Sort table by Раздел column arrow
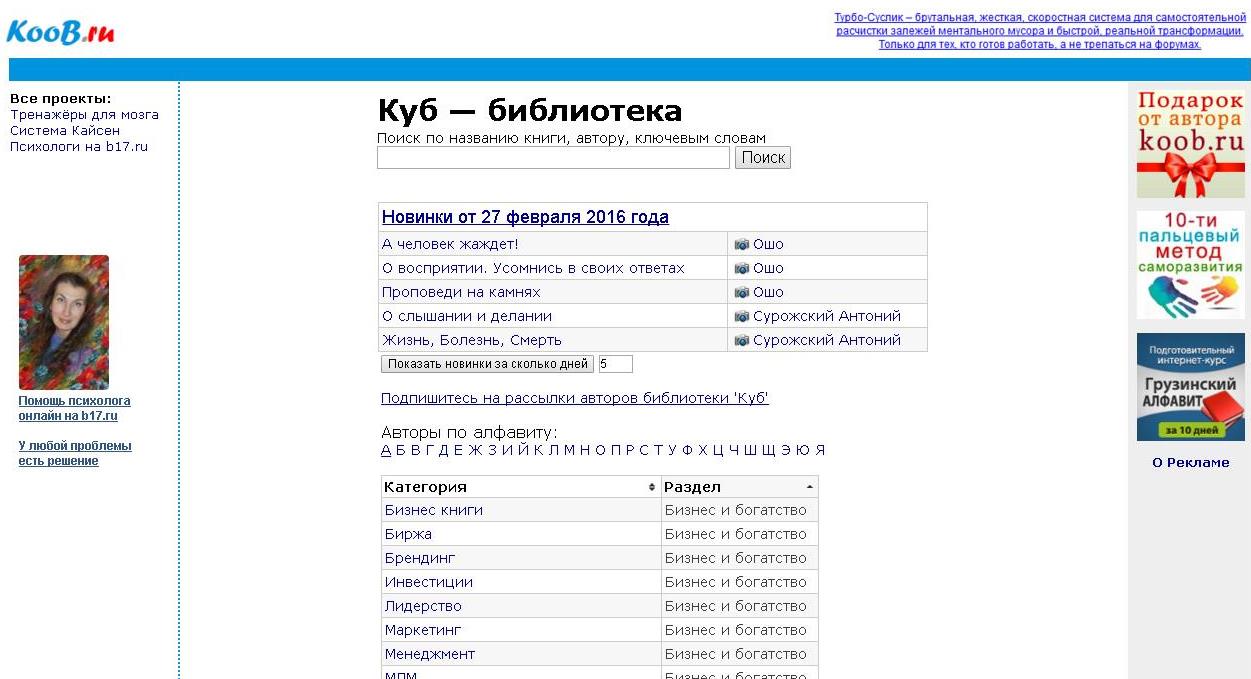 (809, 487)
